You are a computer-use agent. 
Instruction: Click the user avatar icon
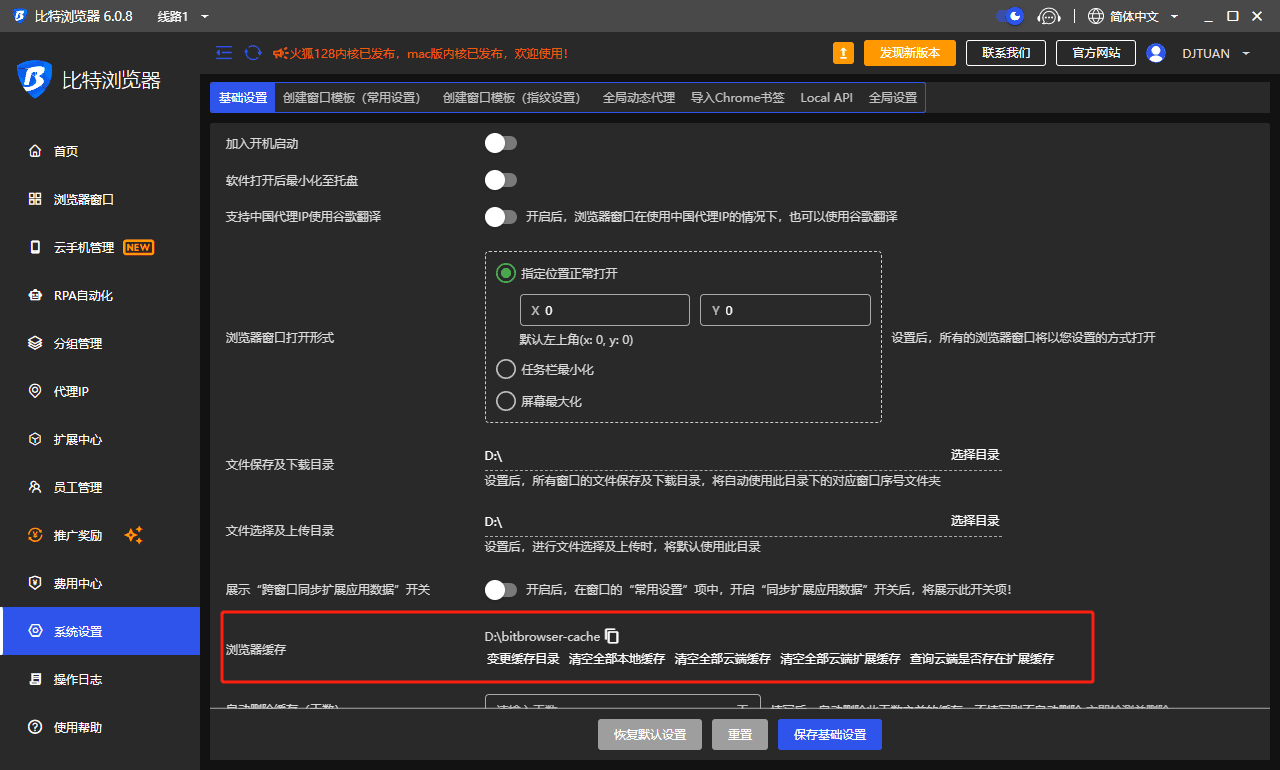coord(1156,53)
